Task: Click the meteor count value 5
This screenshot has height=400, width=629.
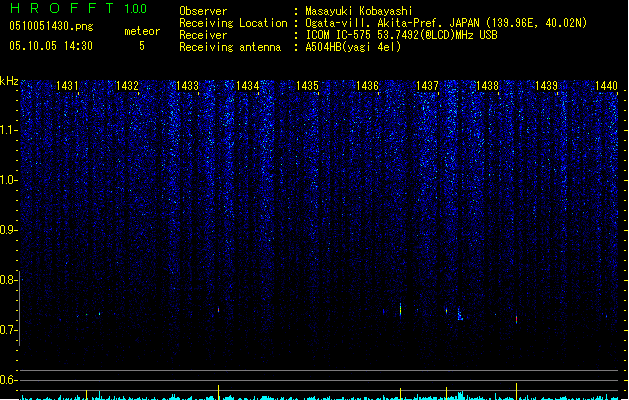Action: (x=142, y=46)
